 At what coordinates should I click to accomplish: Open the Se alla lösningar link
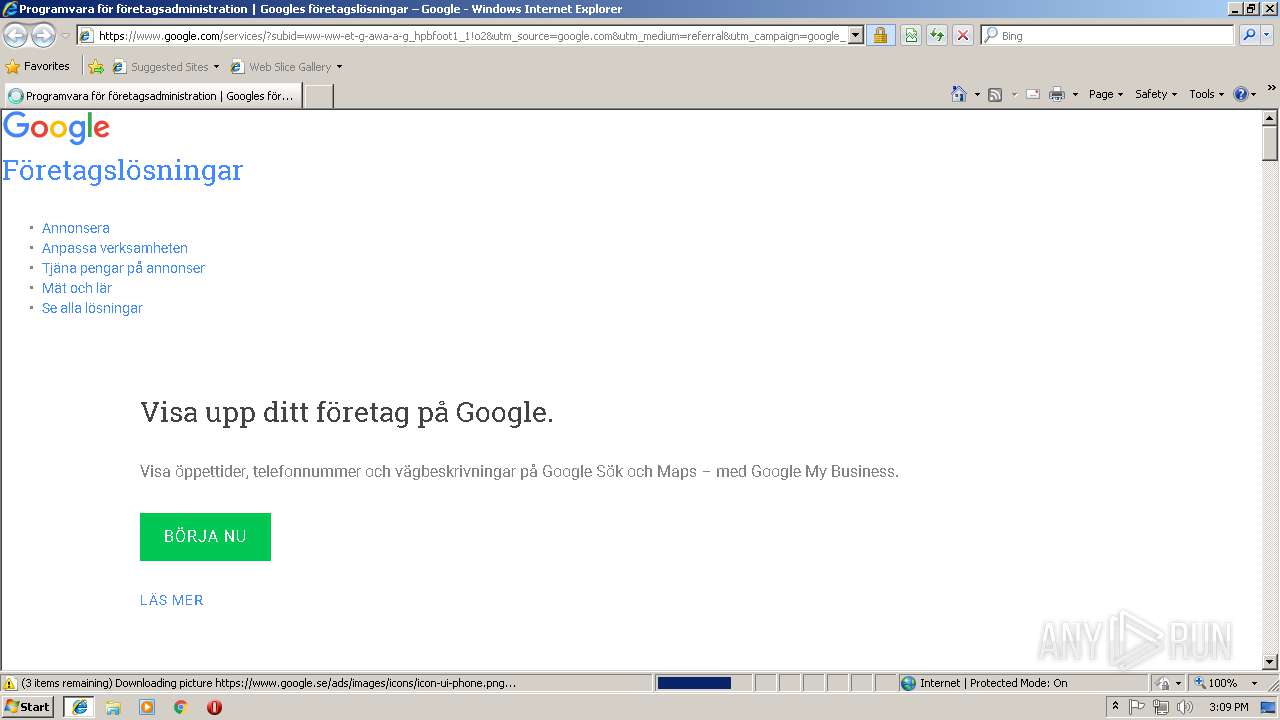92,308
